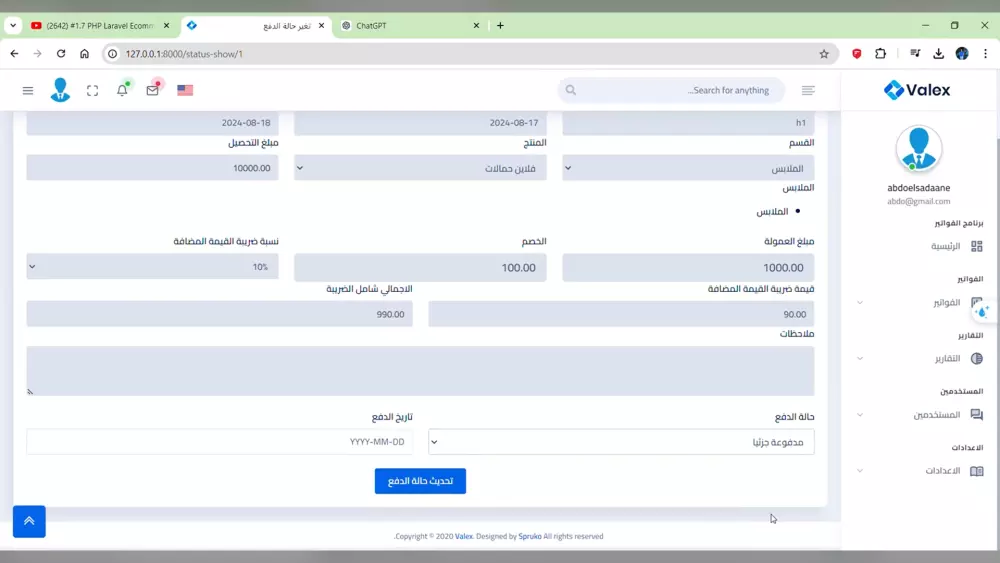Open the القسم section dropdown
Image resolution: width=1000 pixels, height=563 pixels.
pos(688,168)
